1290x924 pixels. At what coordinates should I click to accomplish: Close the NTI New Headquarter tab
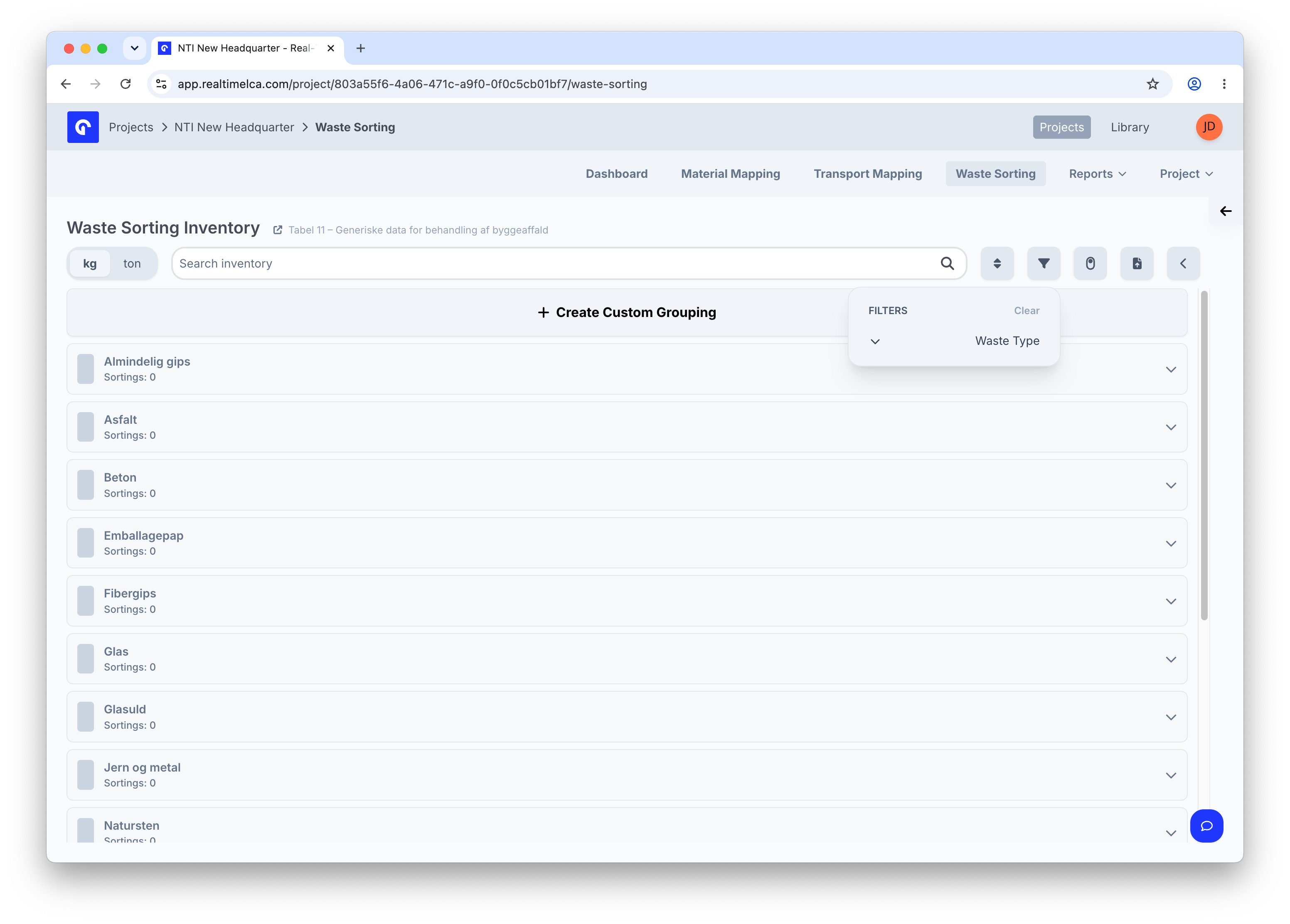pyautogui.click(x=330, y=48)
